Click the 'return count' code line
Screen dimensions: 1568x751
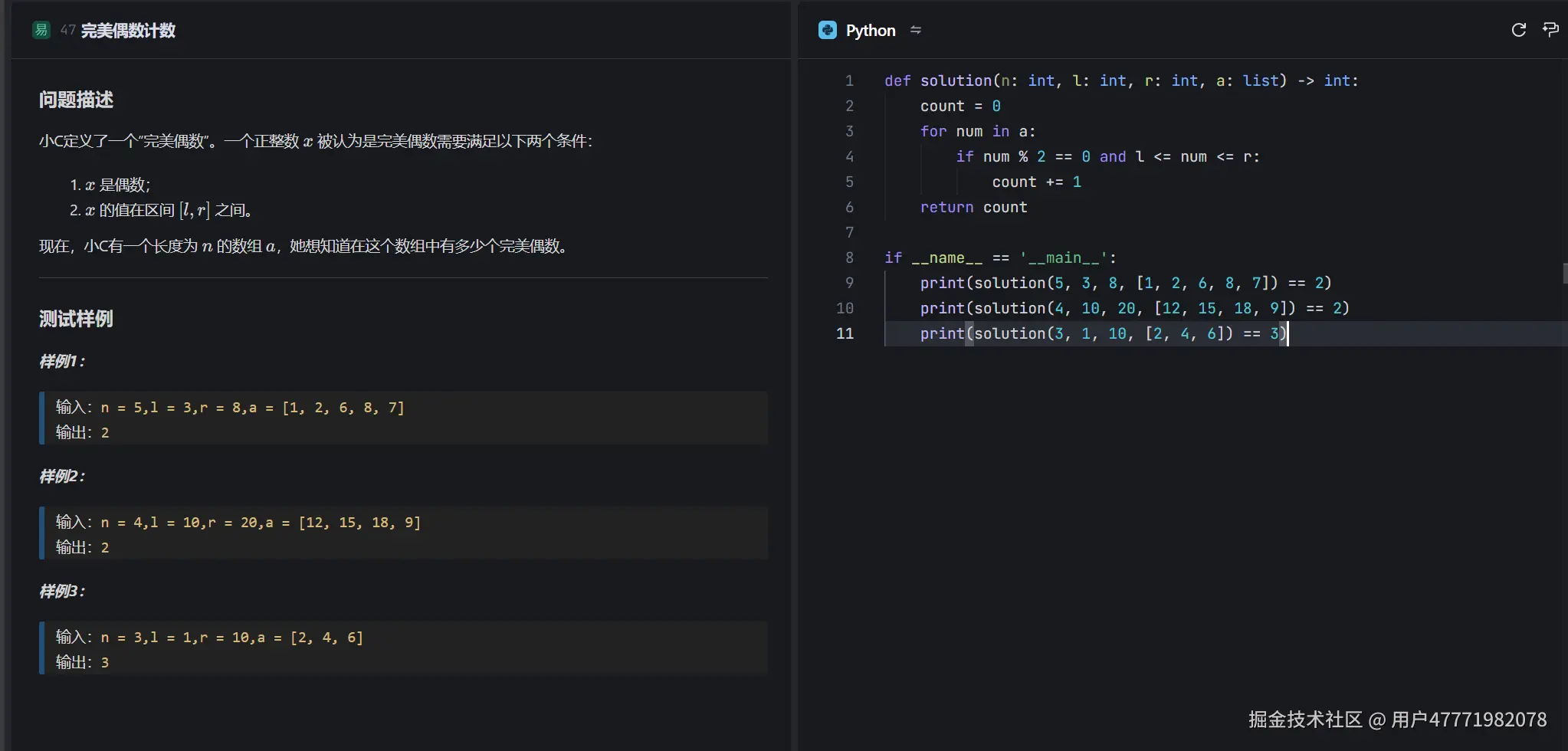pyautogui.click(x=973, y=207)
